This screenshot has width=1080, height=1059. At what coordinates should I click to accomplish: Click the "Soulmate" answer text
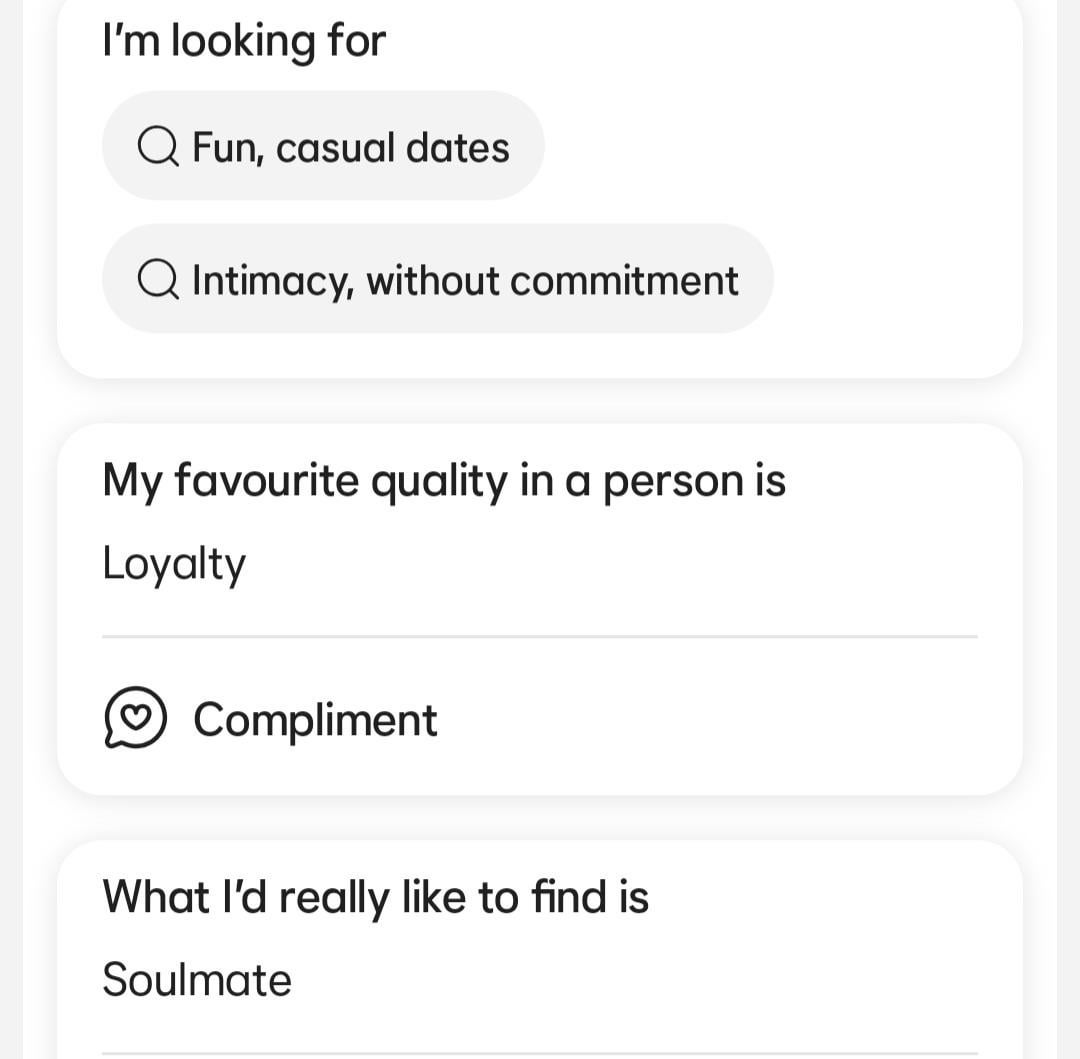(x=197, y=980)
